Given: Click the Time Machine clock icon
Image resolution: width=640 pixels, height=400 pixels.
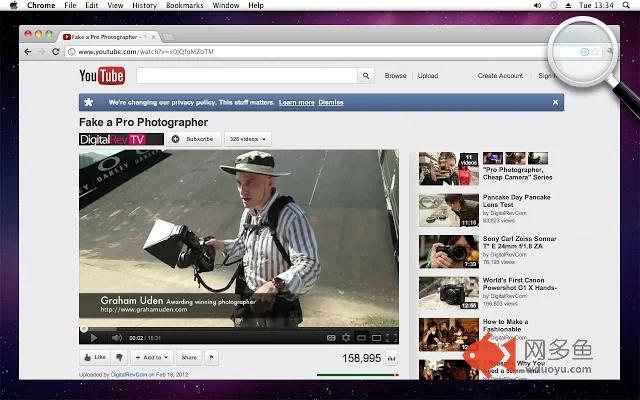Looking at the screenshot, I should pos(553,5).
